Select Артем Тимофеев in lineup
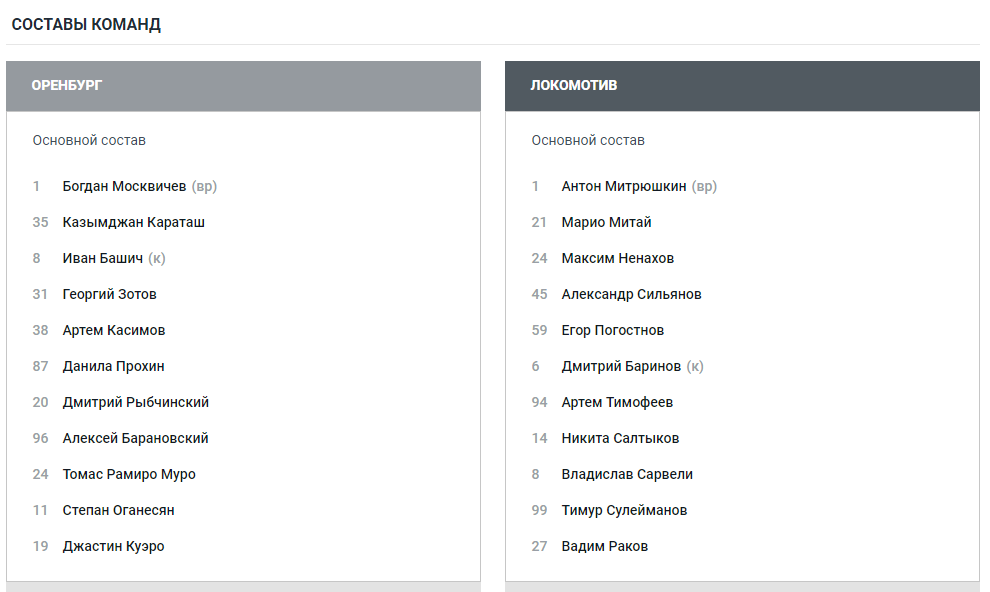The height and width of the screenshot is (592, 990). [617, 402]
